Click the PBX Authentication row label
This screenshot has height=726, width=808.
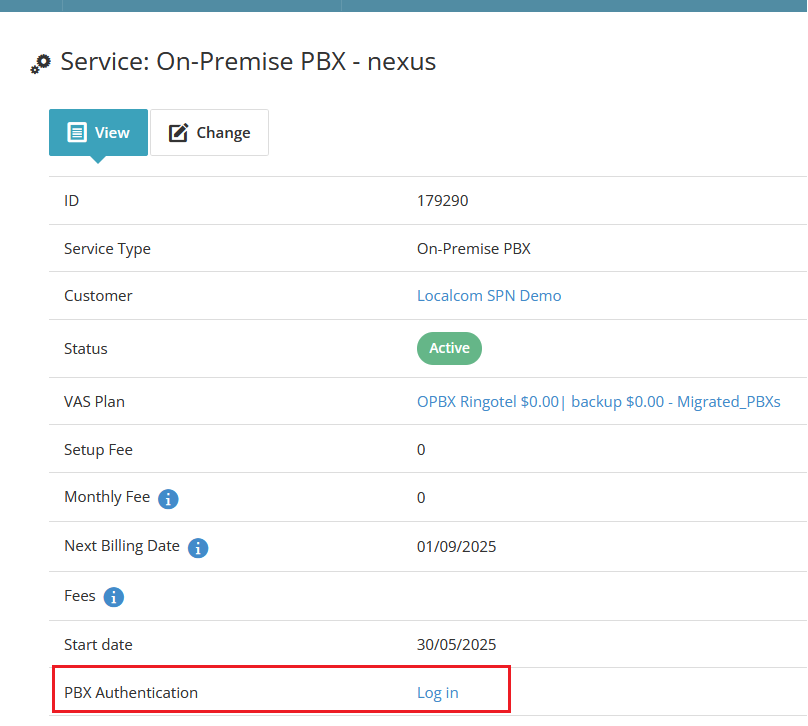pos(131,693)
